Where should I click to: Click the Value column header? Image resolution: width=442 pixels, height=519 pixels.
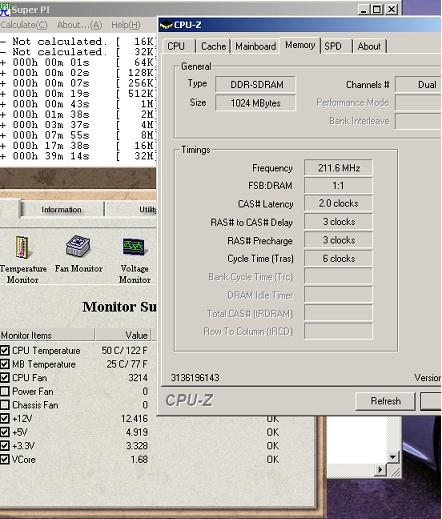pyautogui.click(x=123, y=335)
